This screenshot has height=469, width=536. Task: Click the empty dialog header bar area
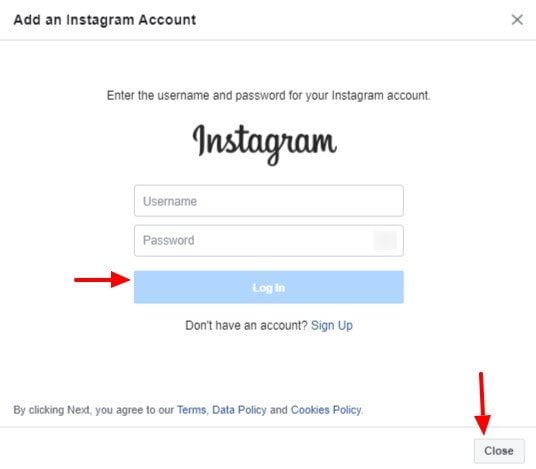[x=352, y=19]
